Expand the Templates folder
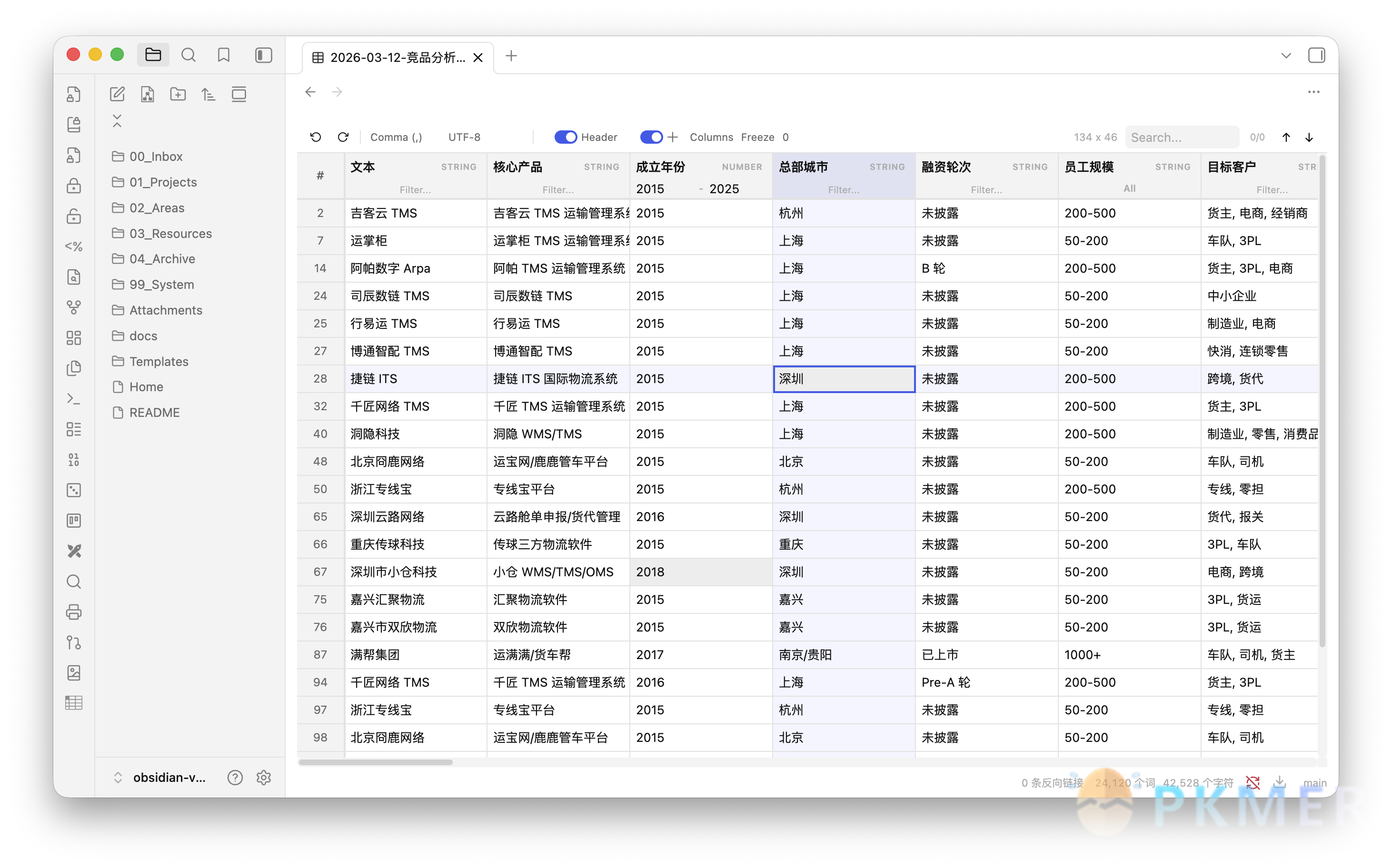Viewport: 1392px width, 868px height. [x=159, y=362]
